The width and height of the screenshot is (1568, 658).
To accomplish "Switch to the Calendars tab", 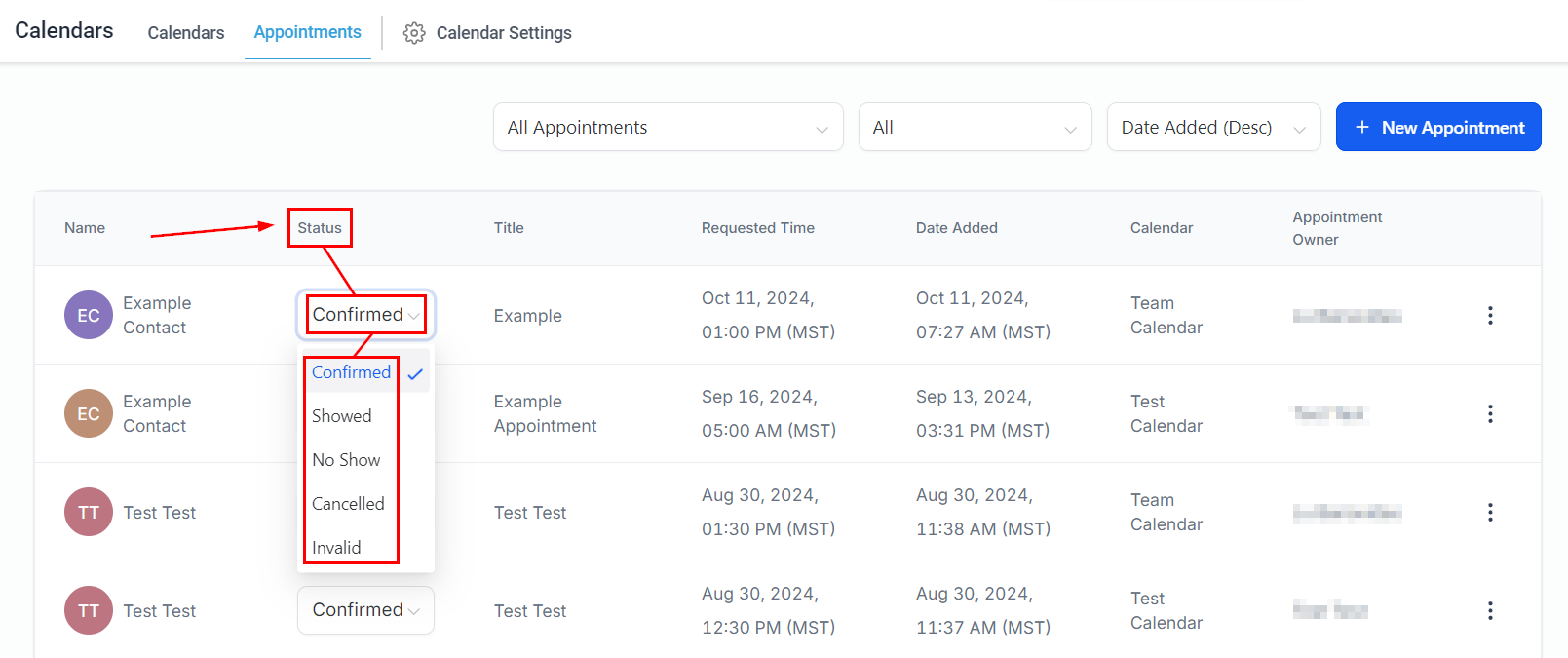I will pyautogui.click(x=186, y=33).
